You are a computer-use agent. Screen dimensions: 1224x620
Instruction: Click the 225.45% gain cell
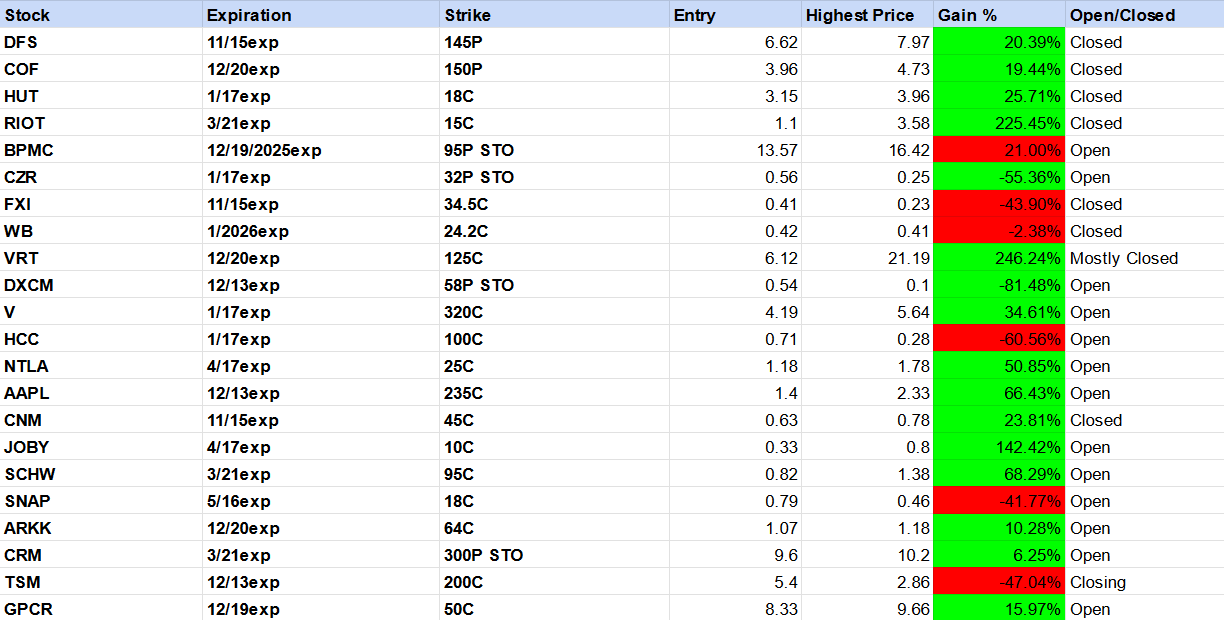pyautogui.click(x=999, y=123)
